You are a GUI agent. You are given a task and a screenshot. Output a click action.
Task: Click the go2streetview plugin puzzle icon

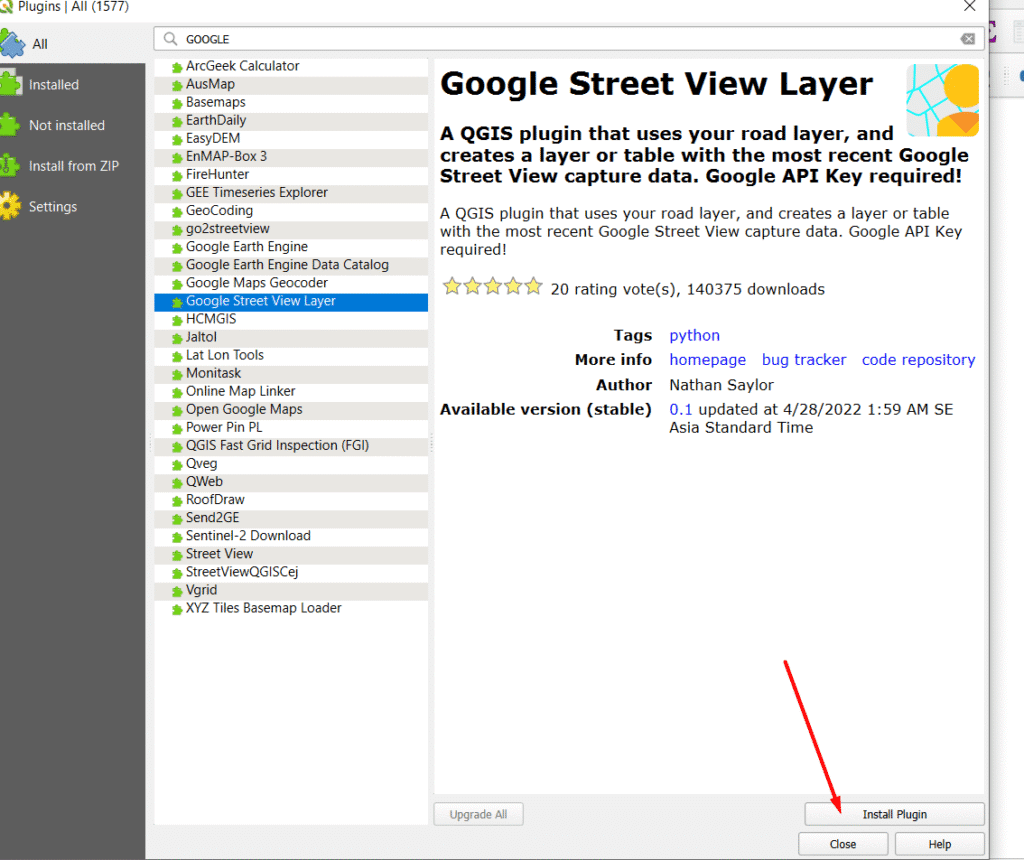[x=176, y=230]
